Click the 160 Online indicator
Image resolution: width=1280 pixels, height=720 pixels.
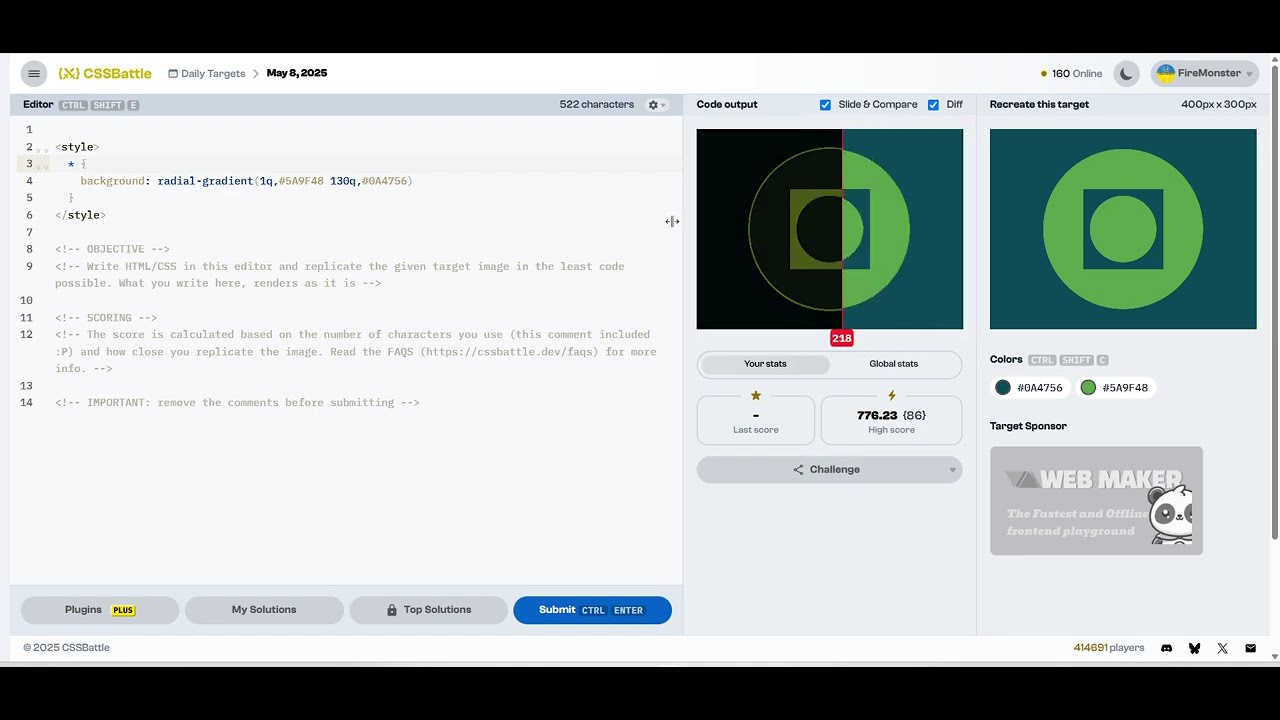click(x=1071, y=74)
